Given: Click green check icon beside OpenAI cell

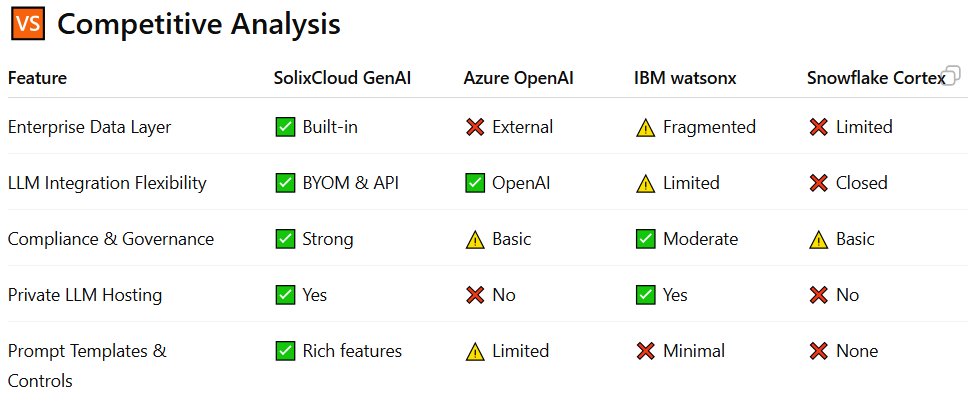Looking at the screenshot, I should click(475, 183).
